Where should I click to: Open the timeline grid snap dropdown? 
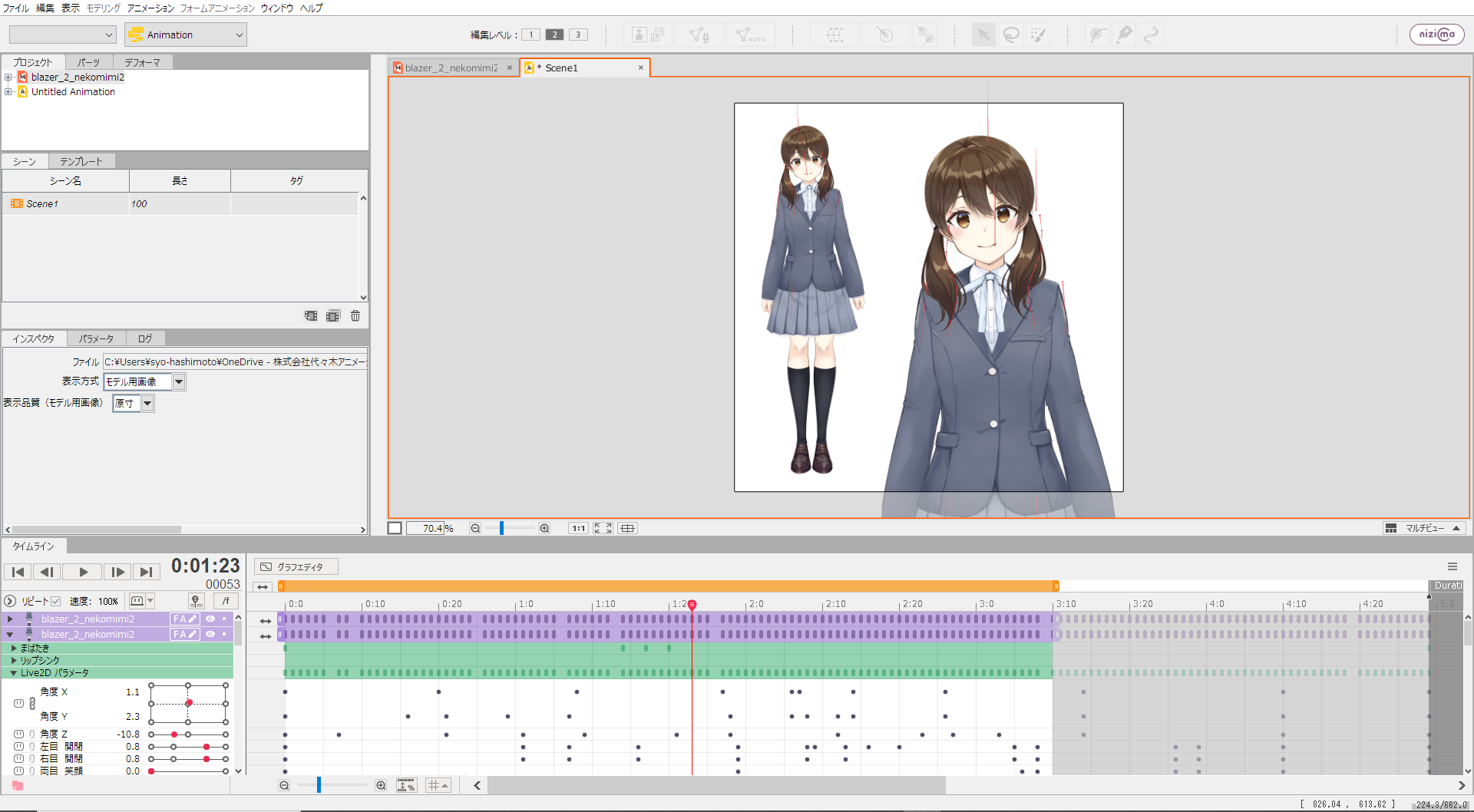(438, 785)
